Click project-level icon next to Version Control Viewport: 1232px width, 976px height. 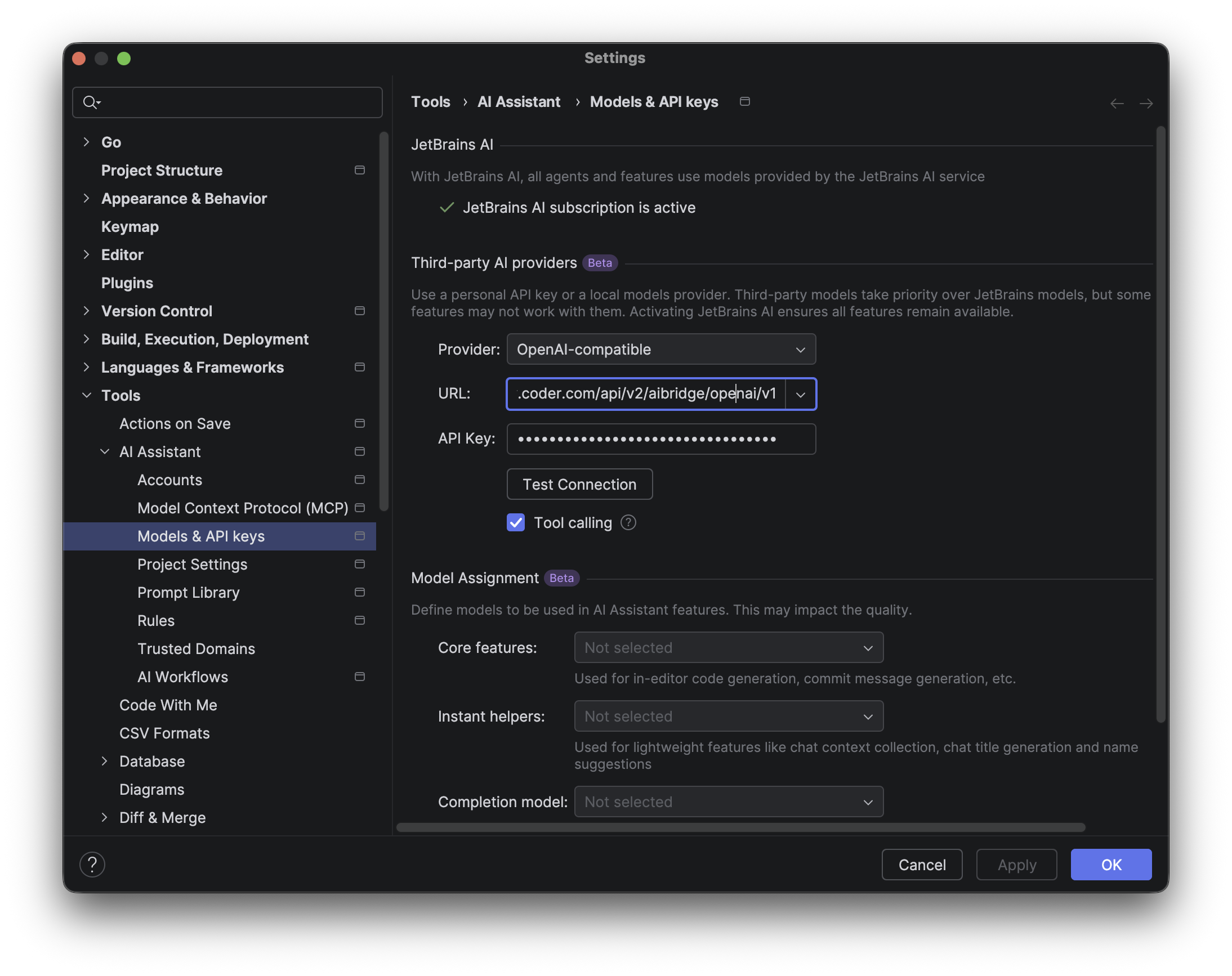coord(359,311)
